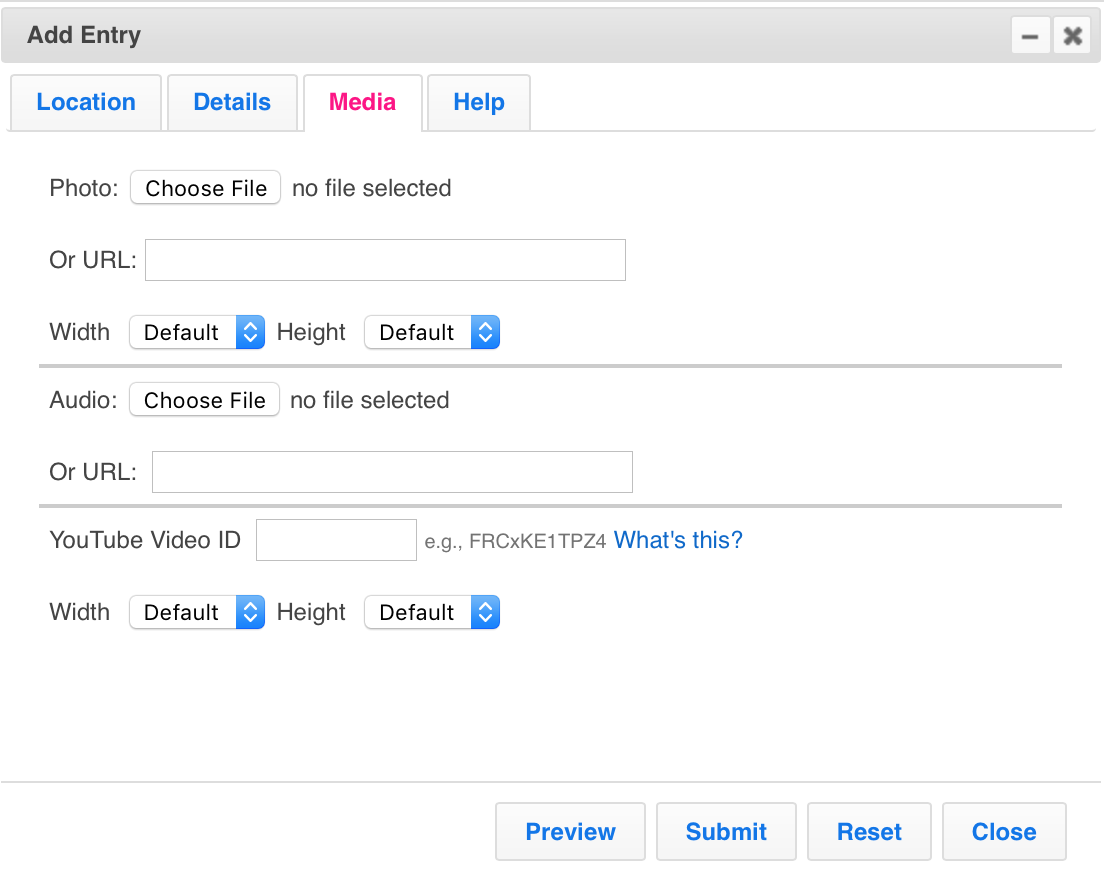The height and width of the screenshot is (888, 1104).
Task: Click the Close button at bottom
Action: pos(1004,832)
